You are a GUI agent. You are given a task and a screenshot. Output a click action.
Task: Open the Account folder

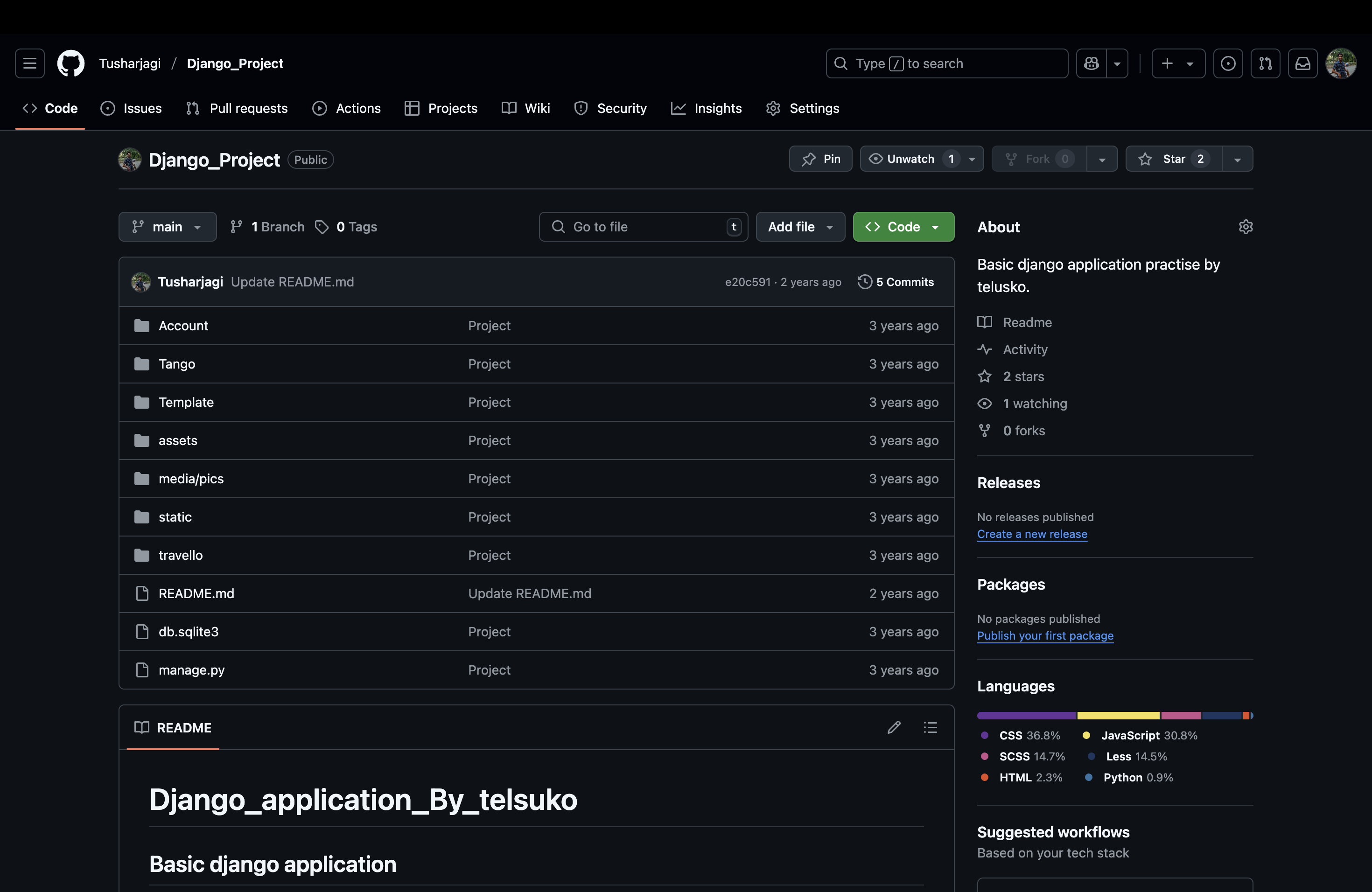(183, 326)
